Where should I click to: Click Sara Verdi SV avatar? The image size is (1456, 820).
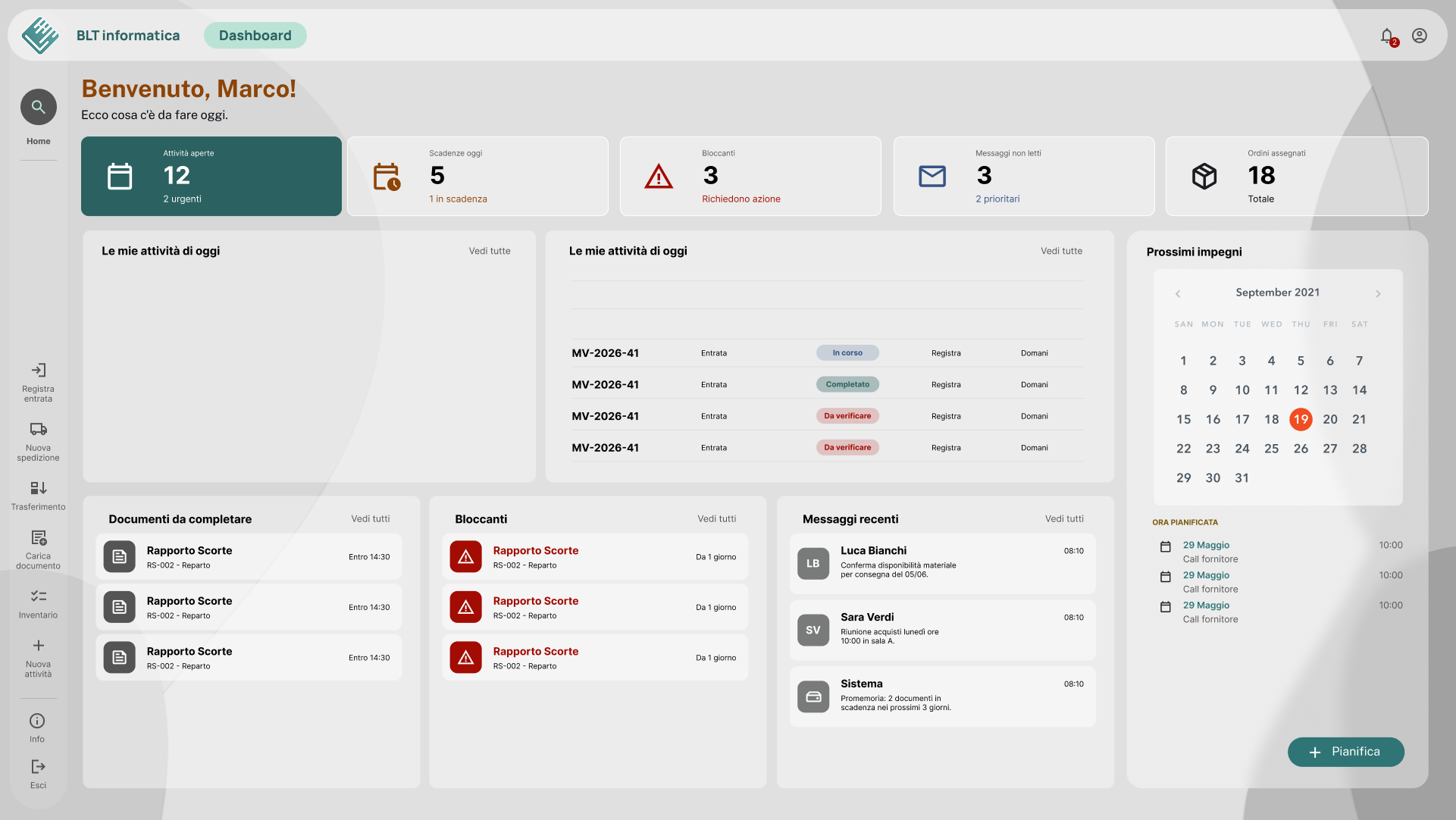(813, 631)
